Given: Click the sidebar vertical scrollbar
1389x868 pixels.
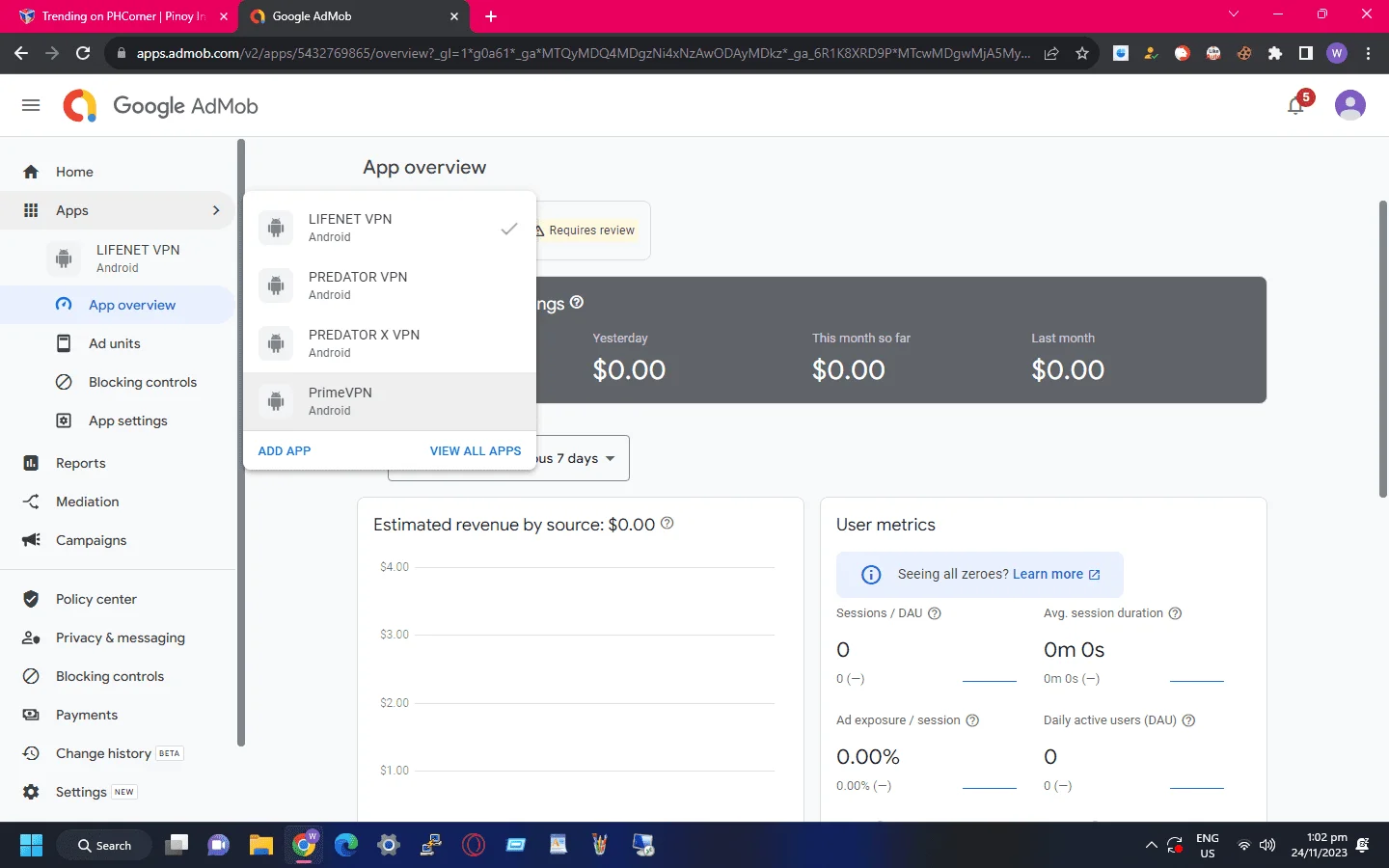Looking at the screenshot, I should coord(241,444).
